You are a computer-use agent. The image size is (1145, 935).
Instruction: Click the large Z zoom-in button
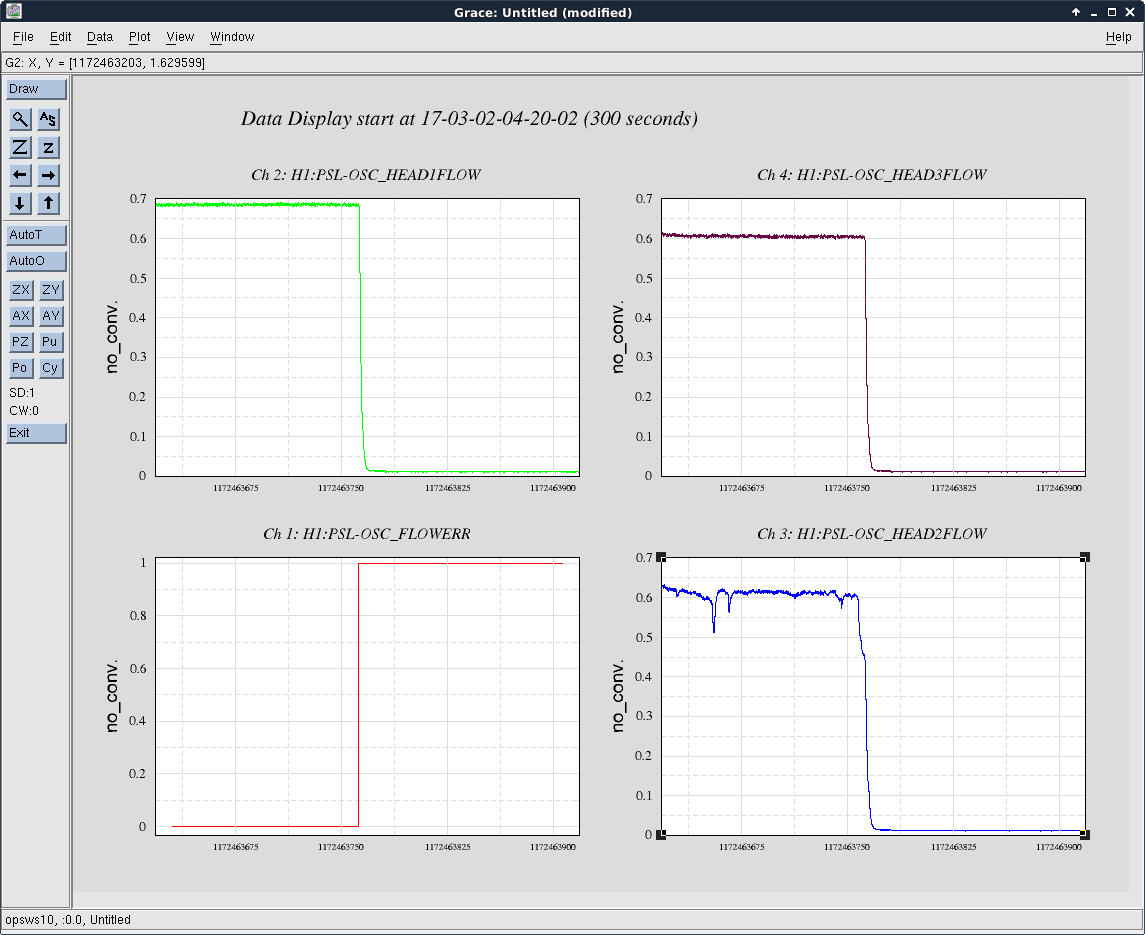pos(20,148)
